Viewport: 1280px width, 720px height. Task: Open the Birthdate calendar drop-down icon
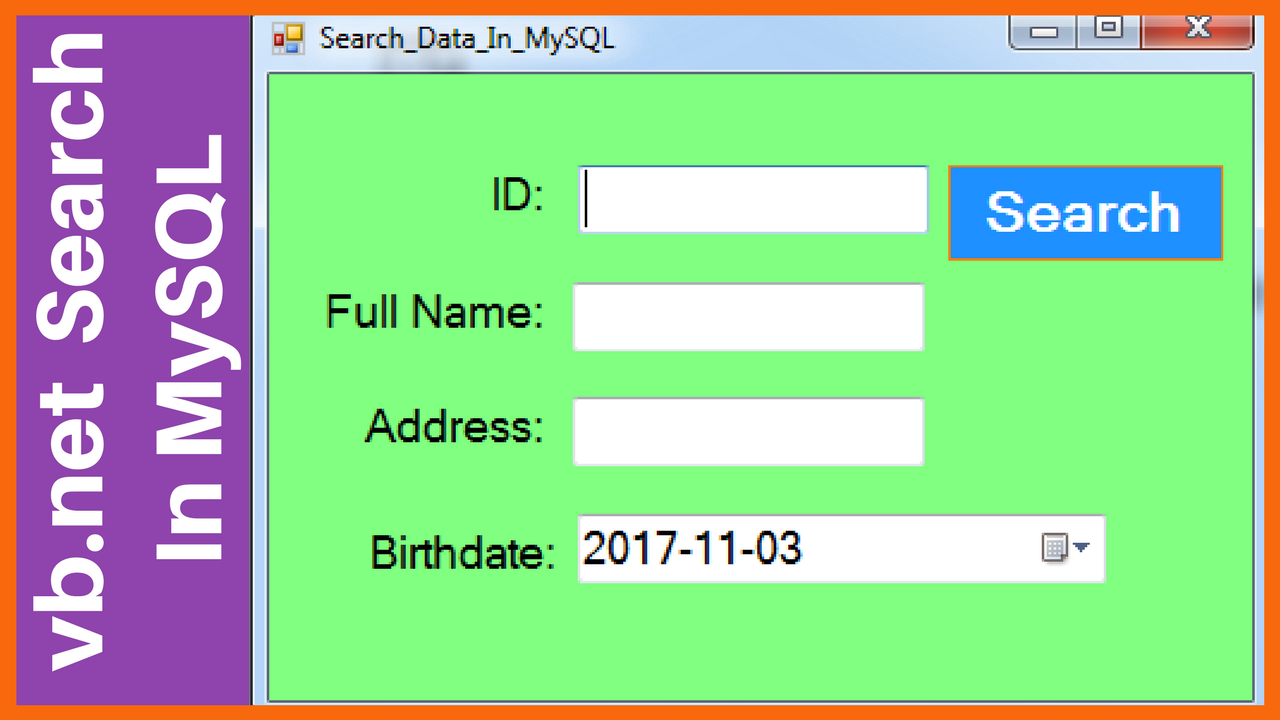click(1065, 548)
